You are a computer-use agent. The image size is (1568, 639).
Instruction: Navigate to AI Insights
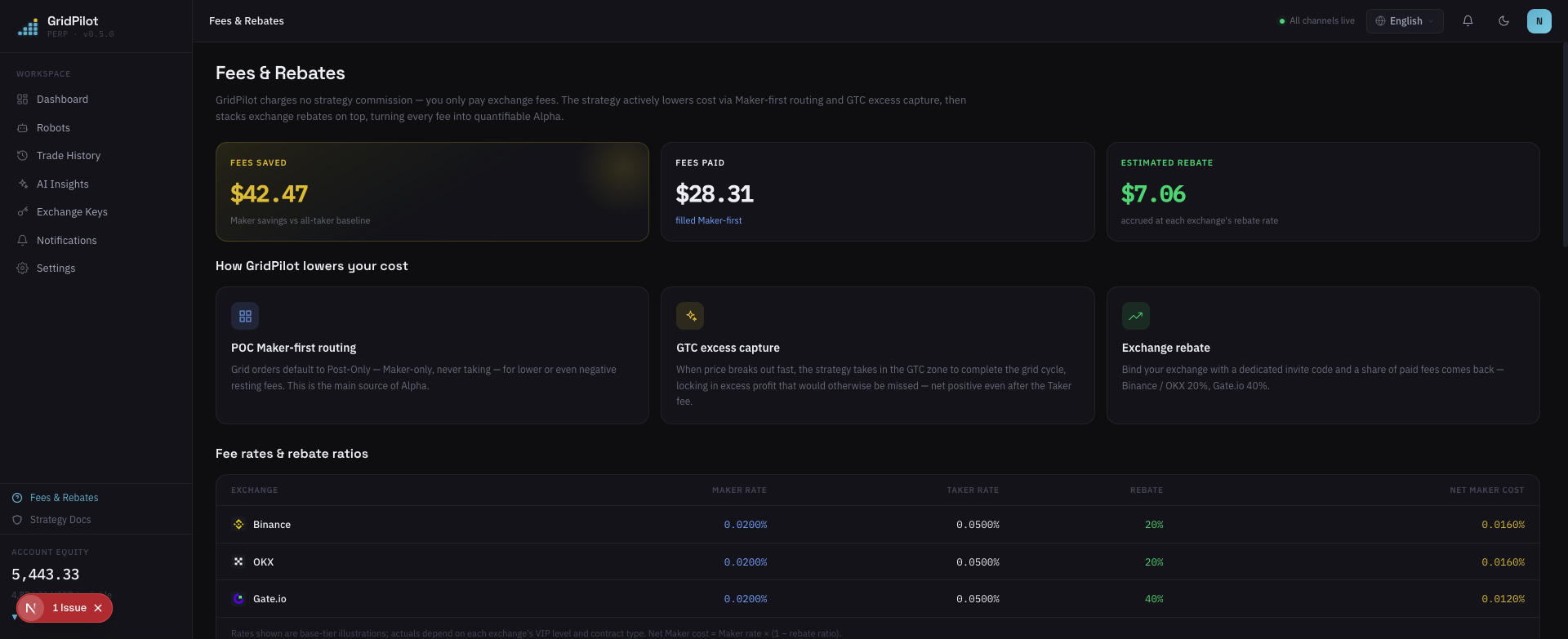(96, 184)
